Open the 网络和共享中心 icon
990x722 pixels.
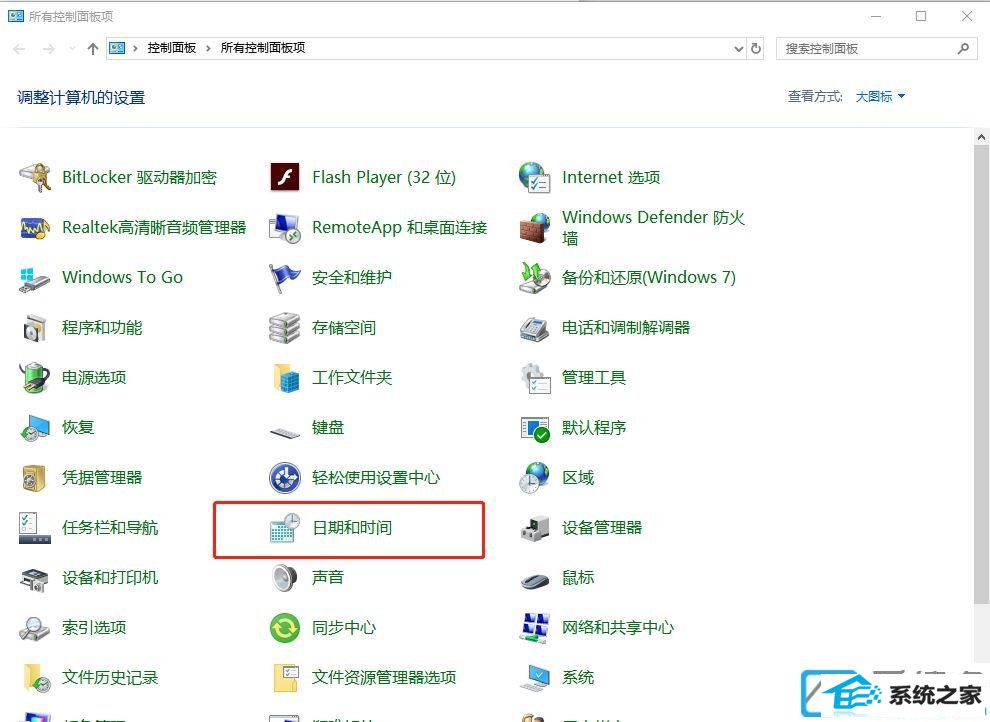[x=535, y=628]
